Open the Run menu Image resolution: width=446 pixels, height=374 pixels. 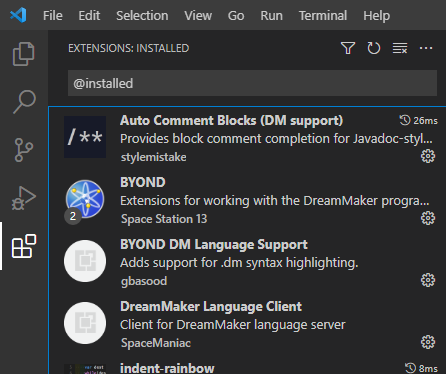271,15
